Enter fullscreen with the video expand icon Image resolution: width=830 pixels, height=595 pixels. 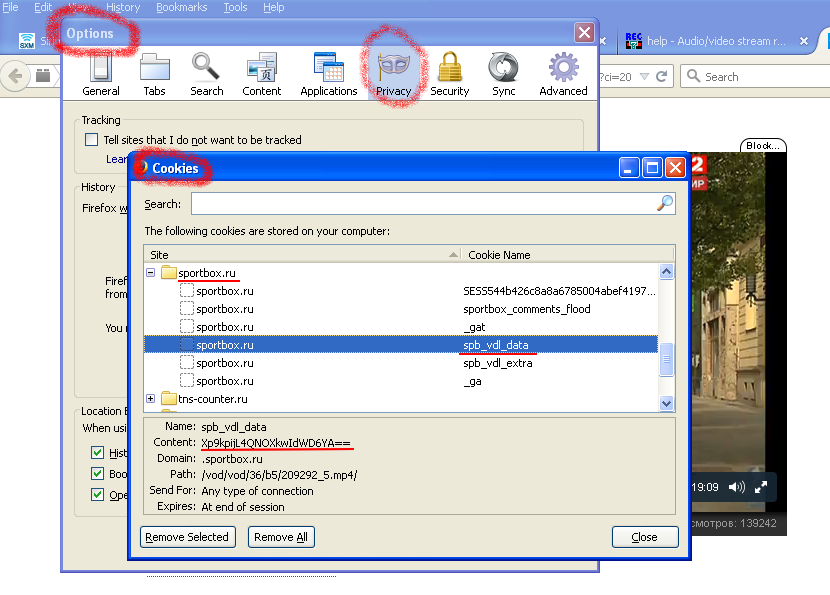[761, 487]
